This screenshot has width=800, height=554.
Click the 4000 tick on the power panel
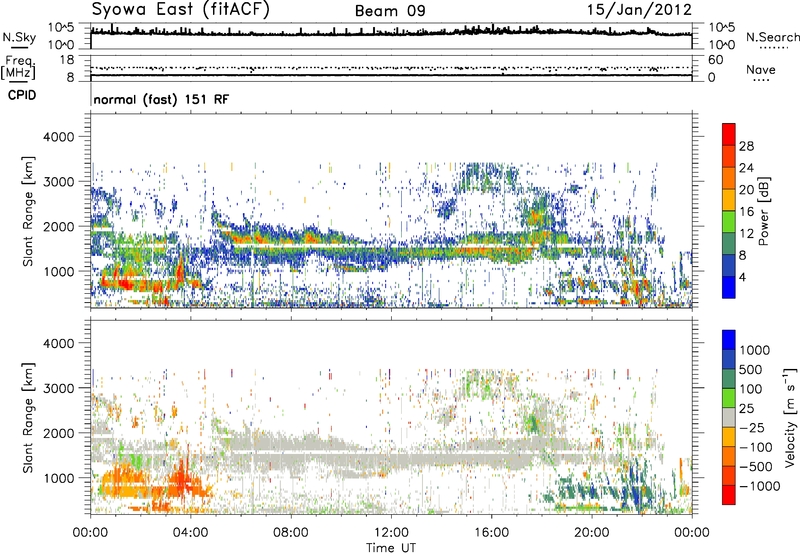[x=58, y=137]
